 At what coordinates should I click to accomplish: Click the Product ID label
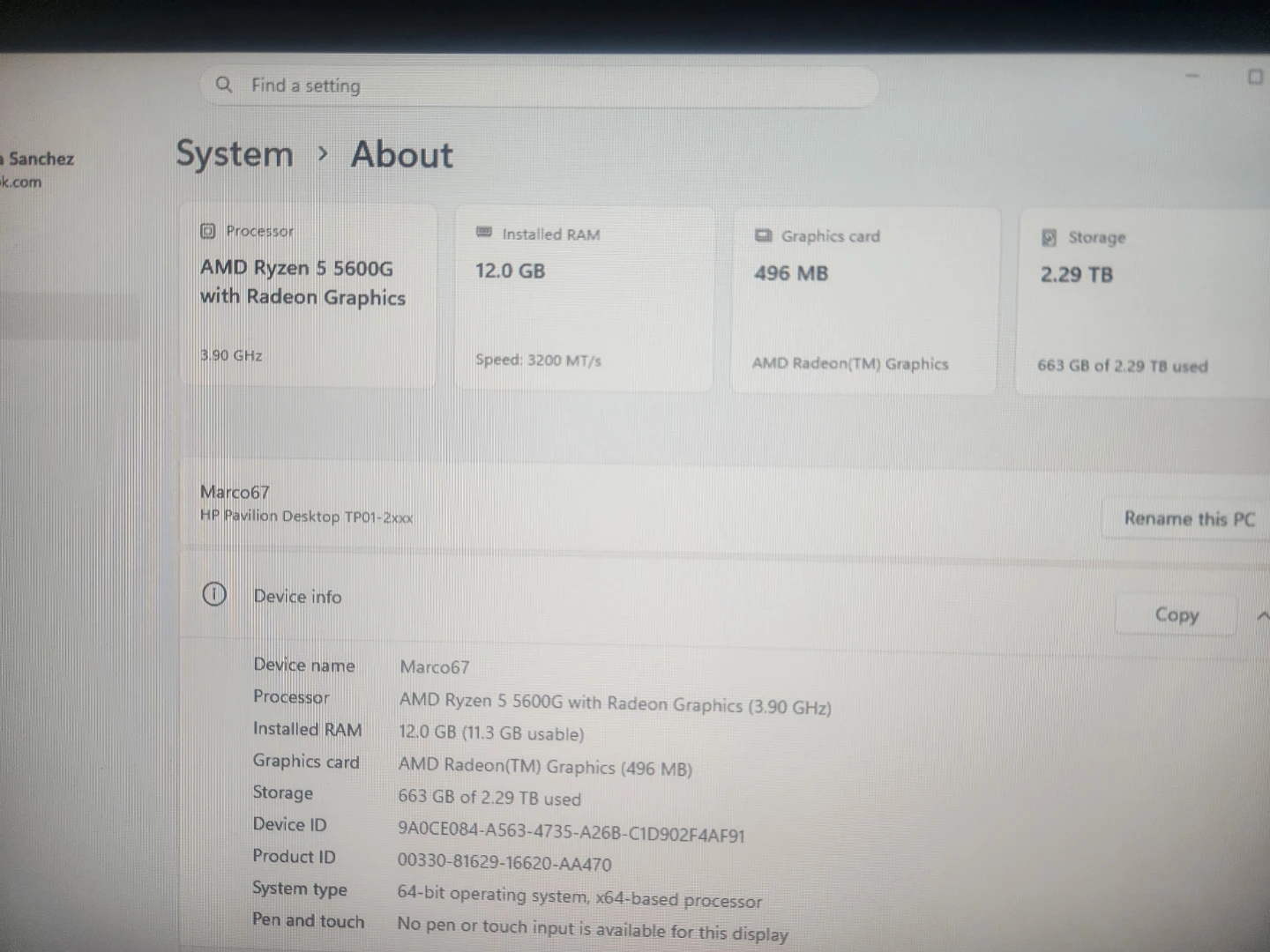click(294, 857)
